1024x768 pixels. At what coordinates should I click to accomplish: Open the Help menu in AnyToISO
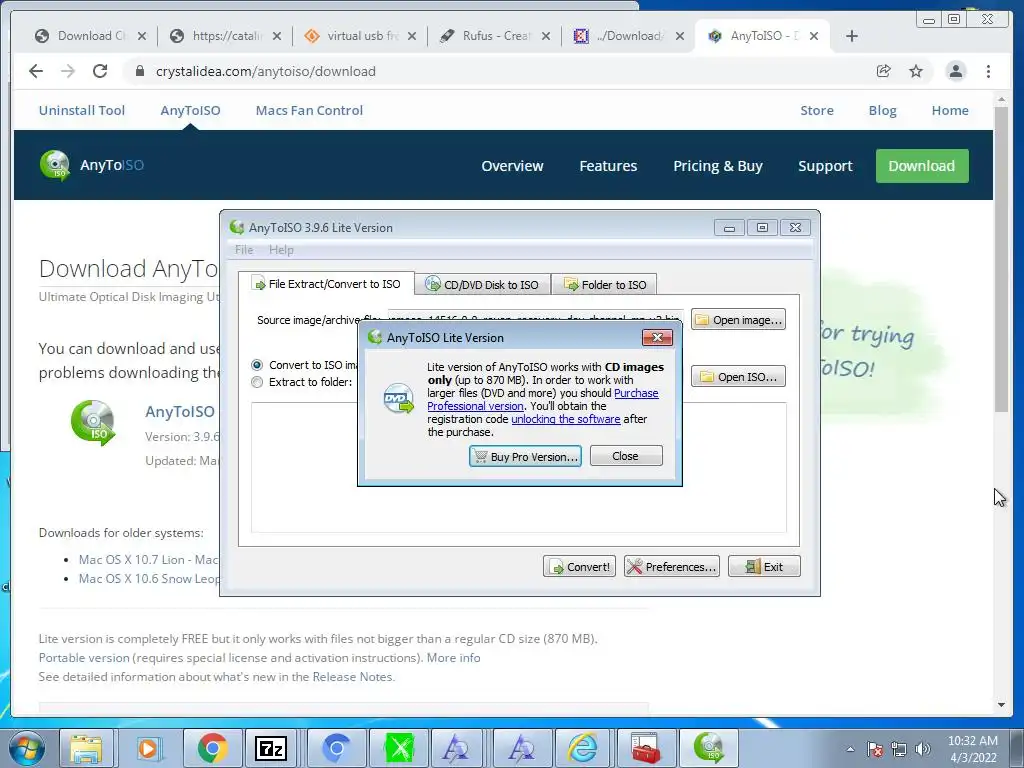tap(281, 249)
